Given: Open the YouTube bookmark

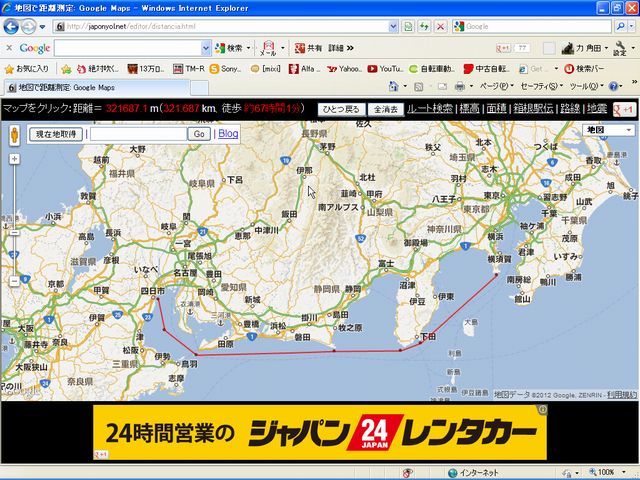Looking at the screenshot, I should [385, 69].
